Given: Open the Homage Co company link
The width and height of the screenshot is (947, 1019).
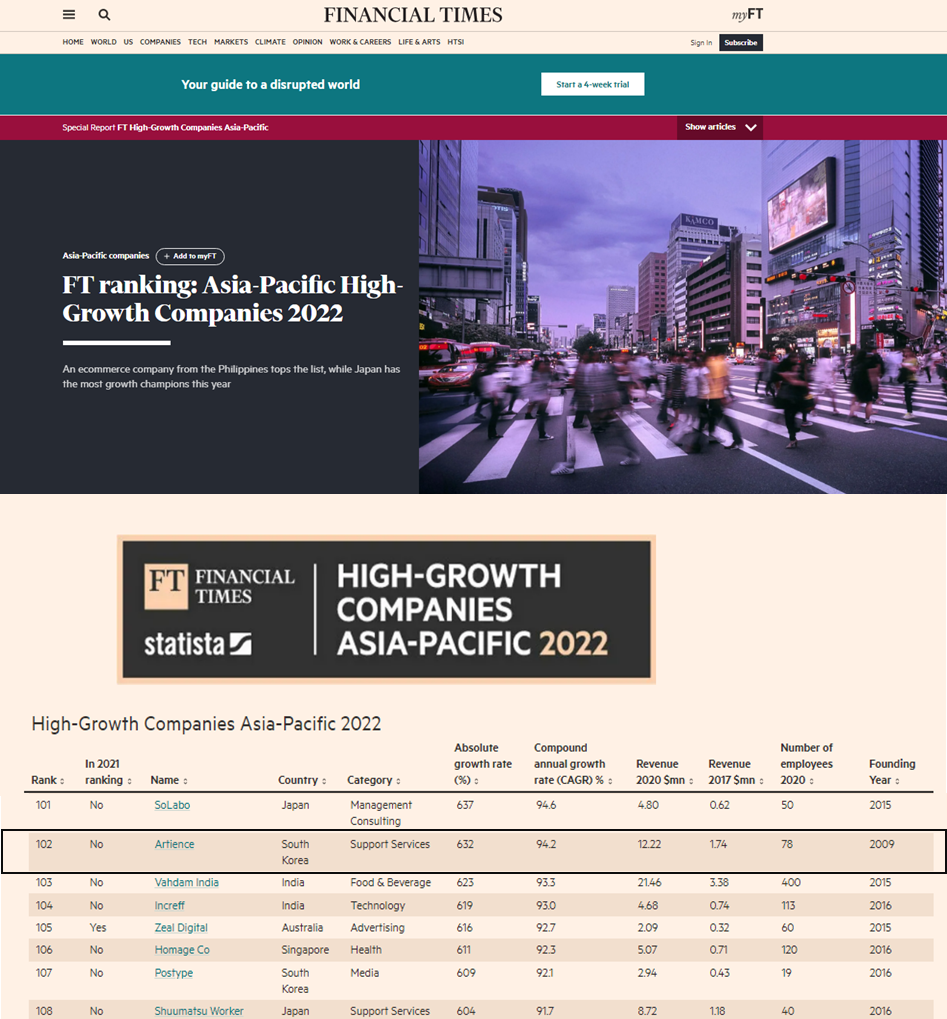Looking at the screenshot, I should pos(182,950).
